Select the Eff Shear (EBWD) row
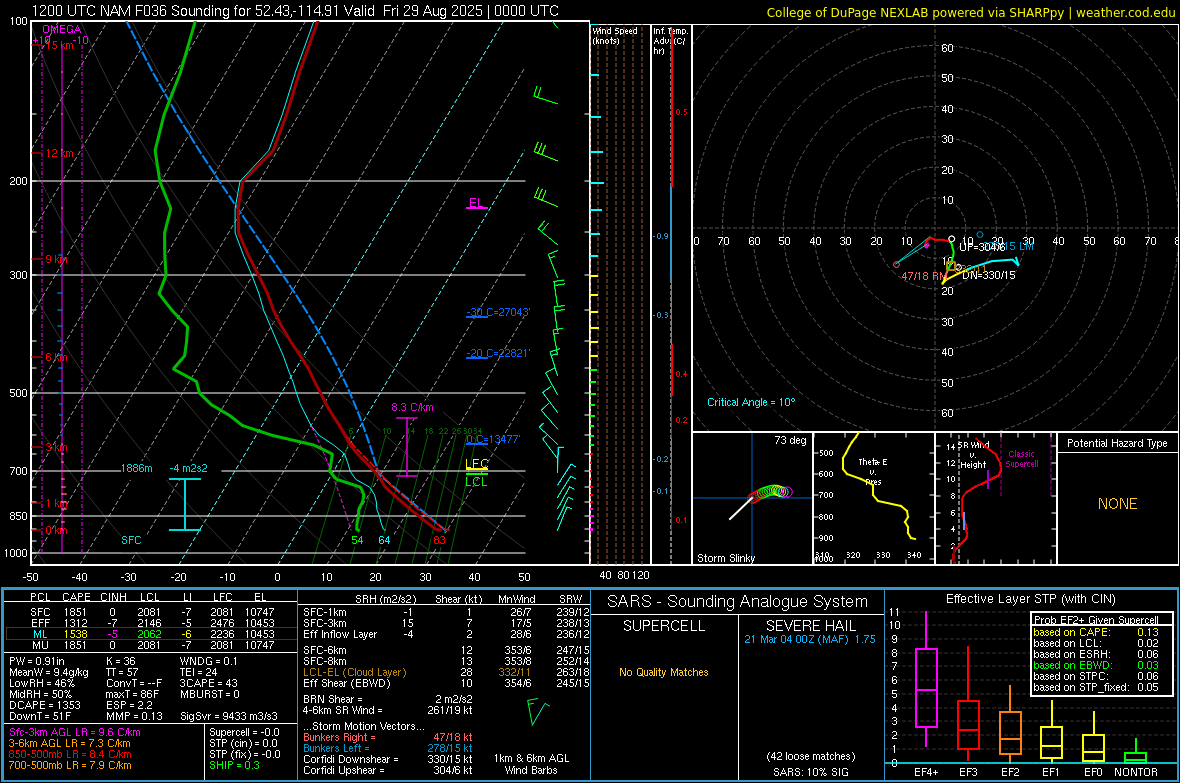The width and height of the screenshot is (1180, 783). pos(446,684)
